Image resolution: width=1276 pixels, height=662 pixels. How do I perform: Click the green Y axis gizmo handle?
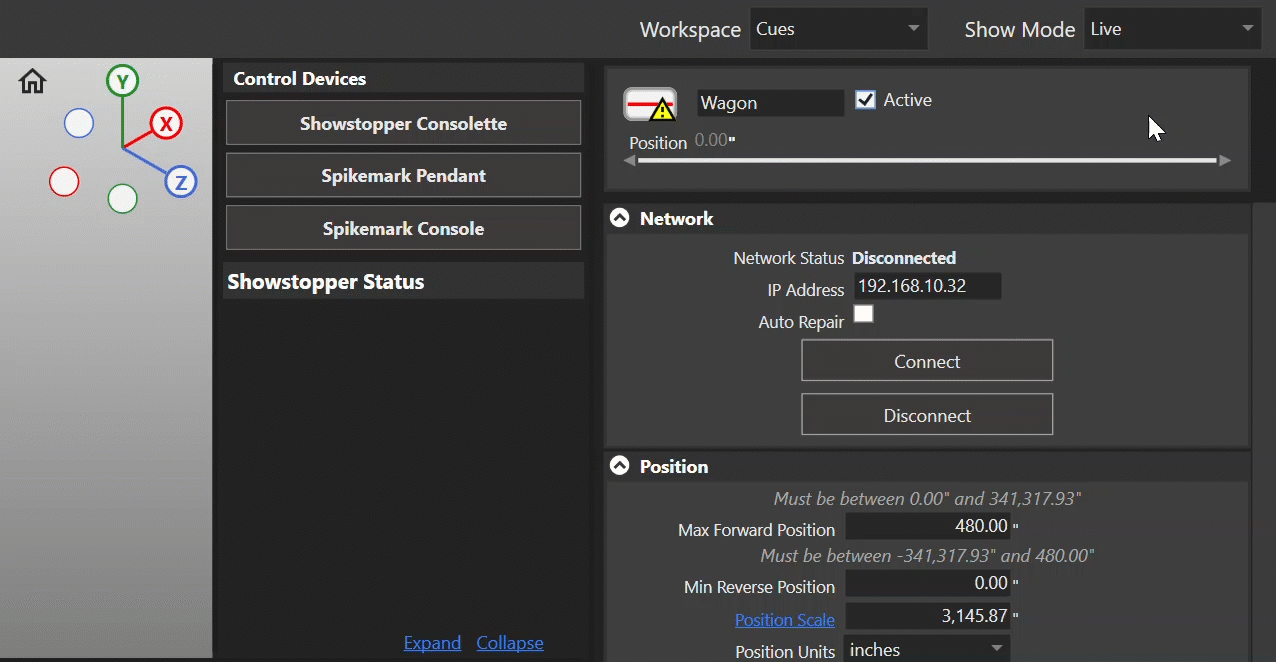click(123, 81)
